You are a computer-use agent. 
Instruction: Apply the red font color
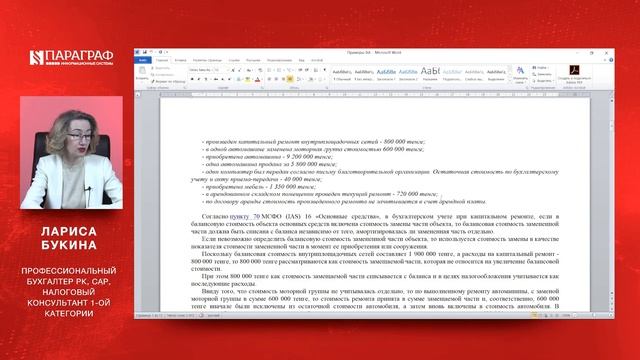[258, 79]
